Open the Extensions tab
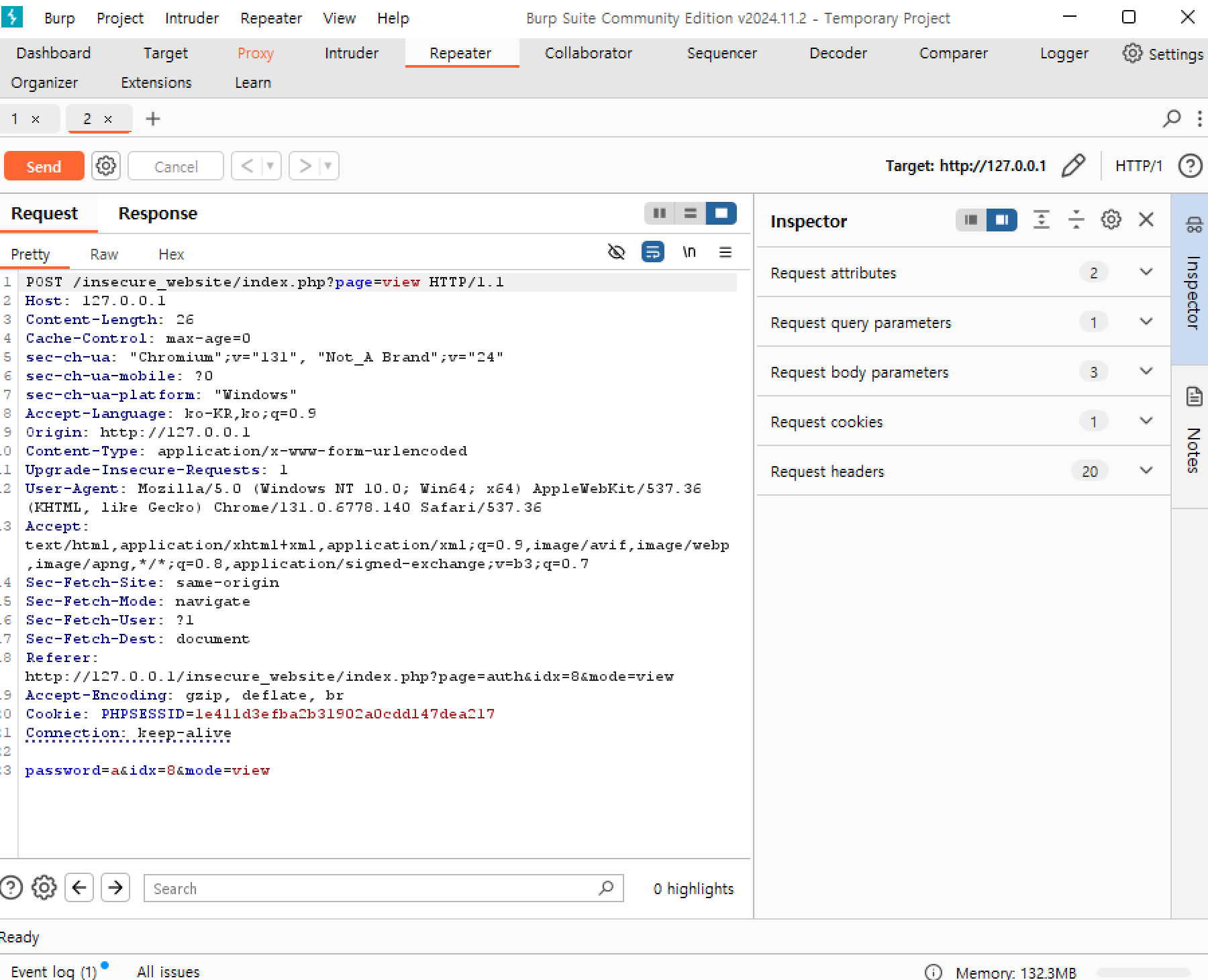This screenshot has width=1208, height=980. pos(156,83)
